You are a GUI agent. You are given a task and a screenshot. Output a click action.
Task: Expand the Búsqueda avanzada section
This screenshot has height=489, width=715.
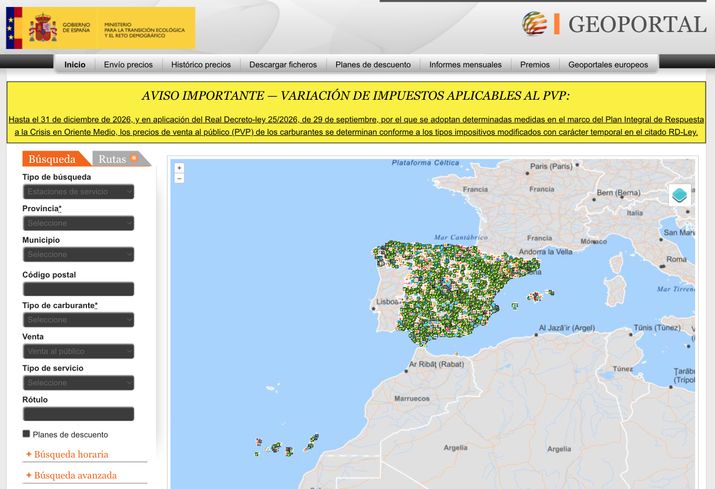pos(71,475)
